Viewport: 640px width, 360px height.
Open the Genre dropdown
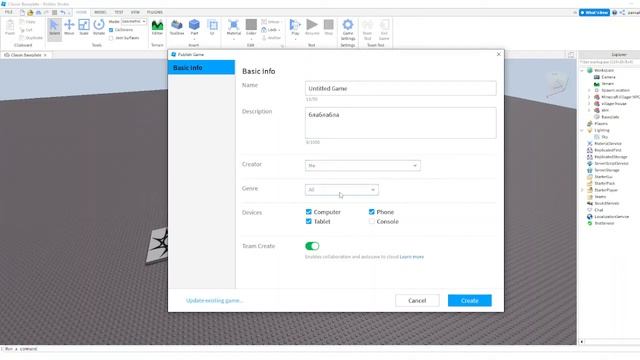coord(342,190)
